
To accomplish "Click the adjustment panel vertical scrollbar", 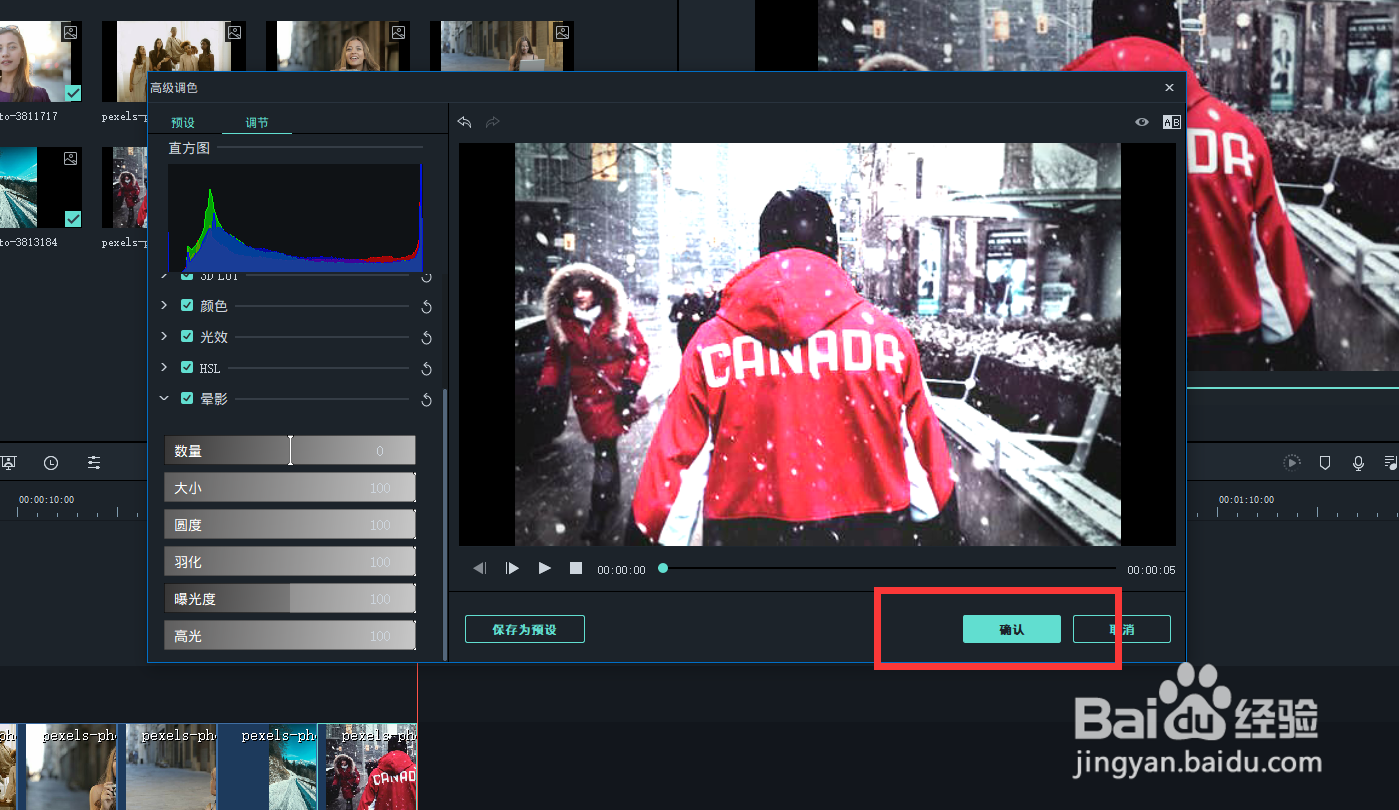I will click(x=445, y=525).
